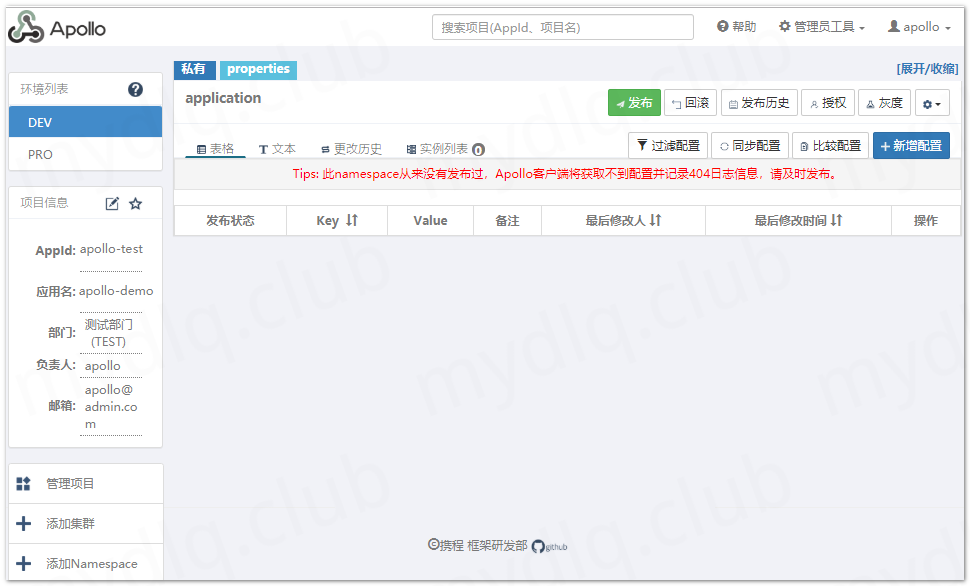Open the help question mark beside 环境列表
970x586 pixels.
(135, 89)
